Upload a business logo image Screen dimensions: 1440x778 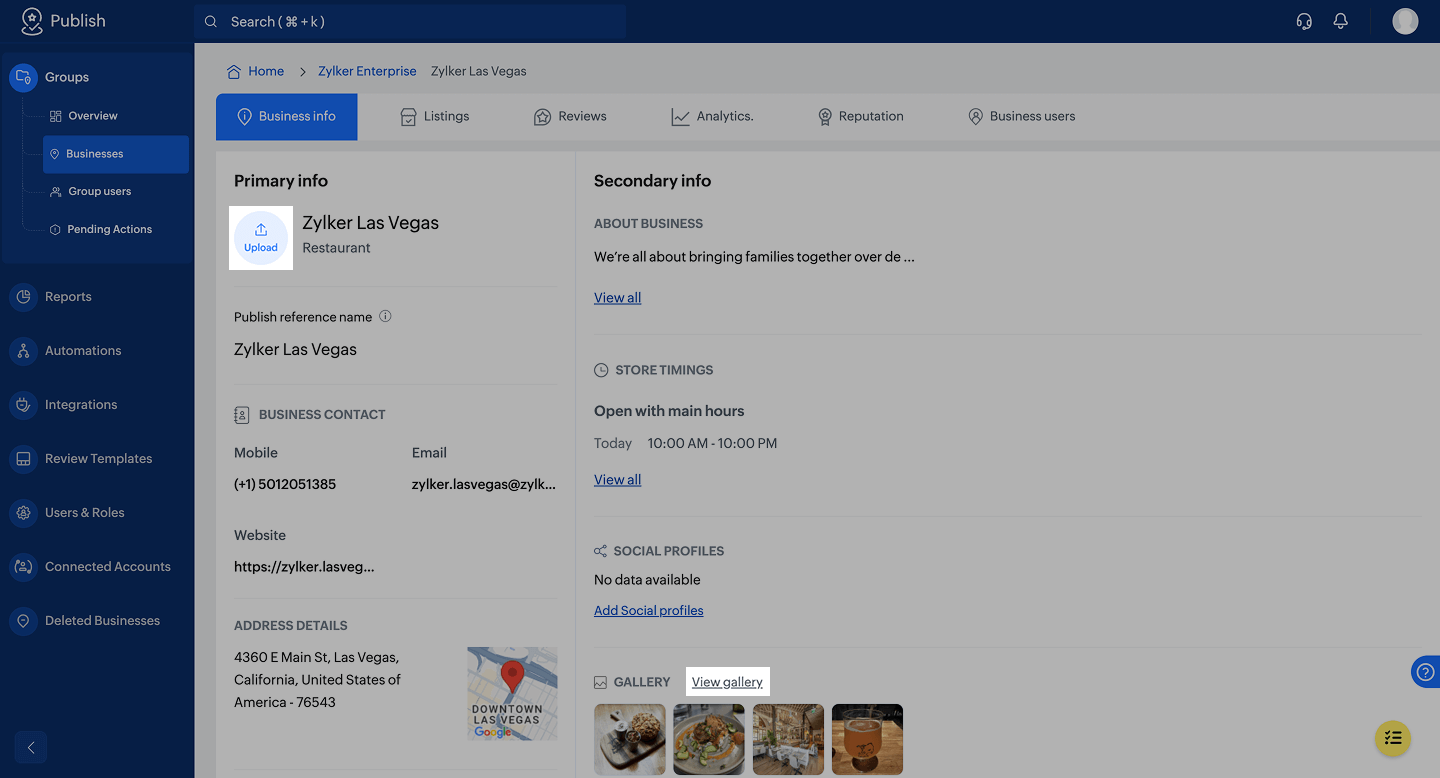click(261, 238)
